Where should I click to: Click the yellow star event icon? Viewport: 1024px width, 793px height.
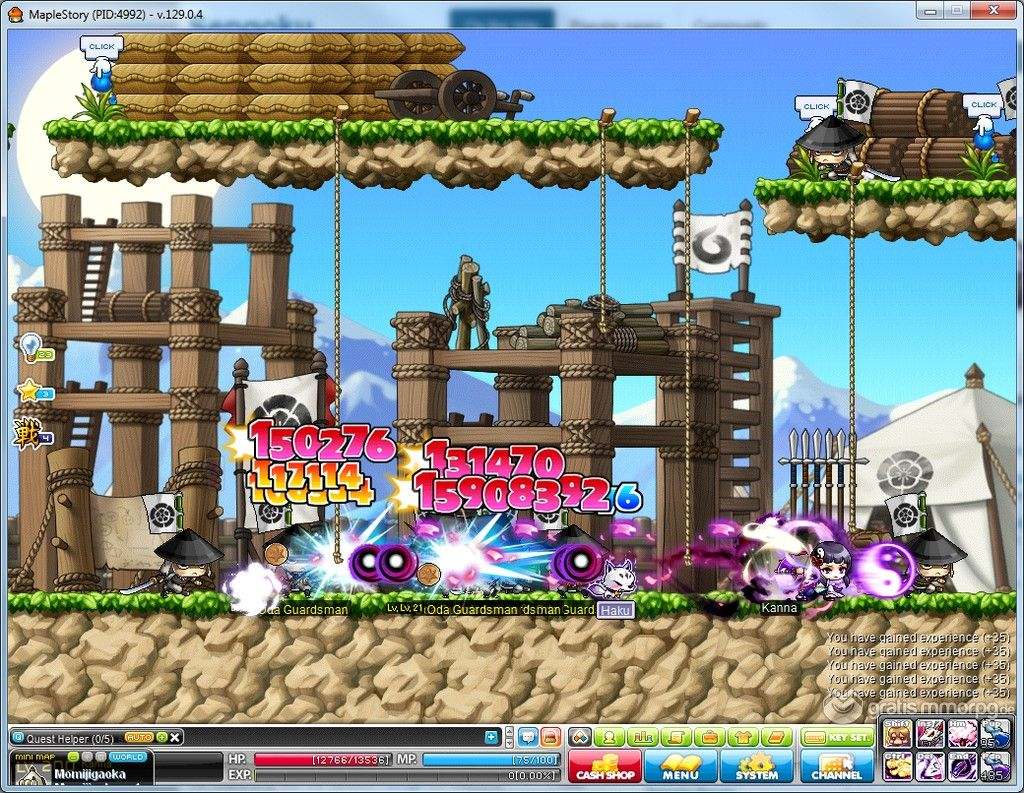point(28,390)
